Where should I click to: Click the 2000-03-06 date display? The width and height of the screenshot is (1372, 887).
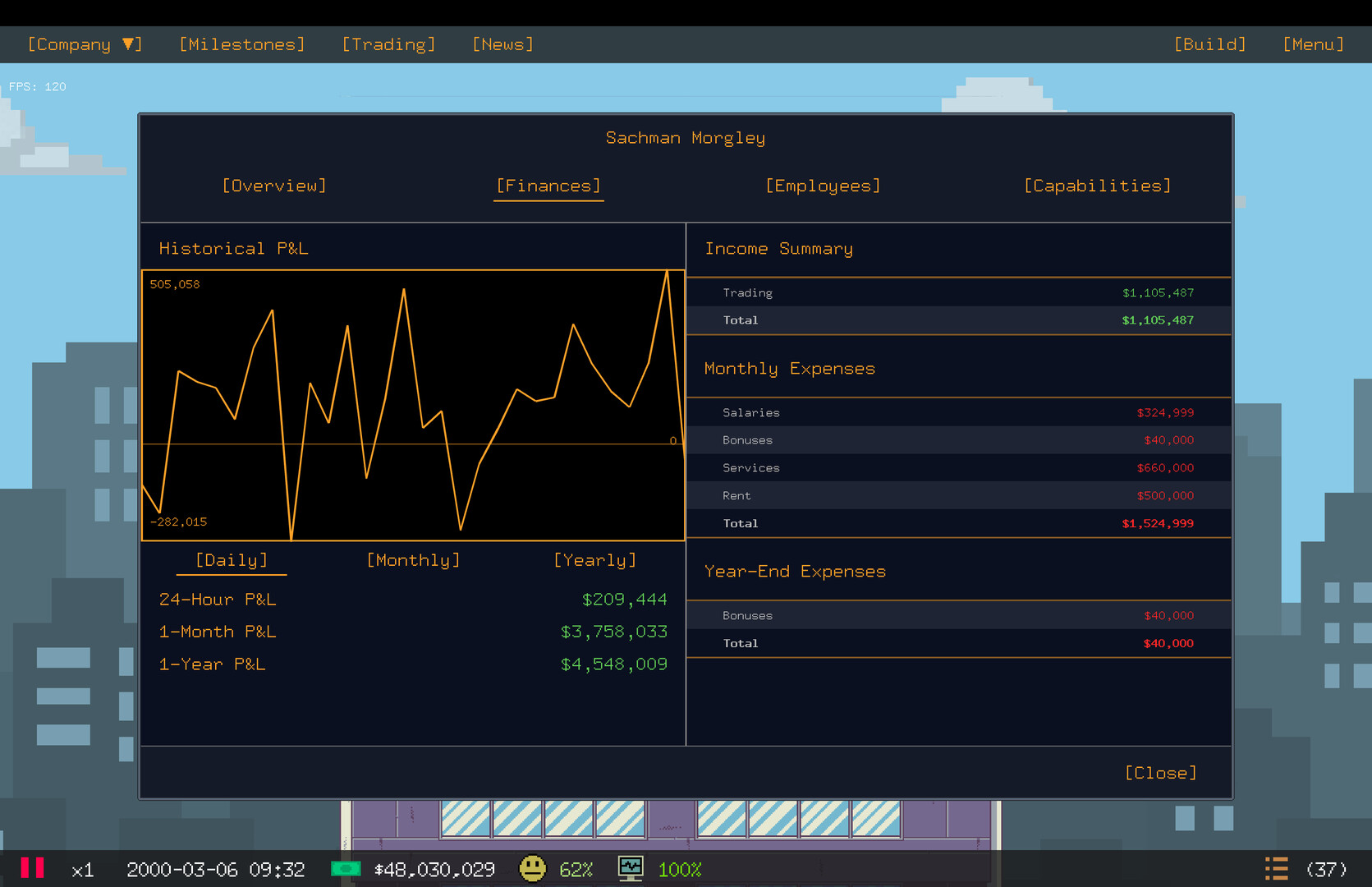pos(181,869)
